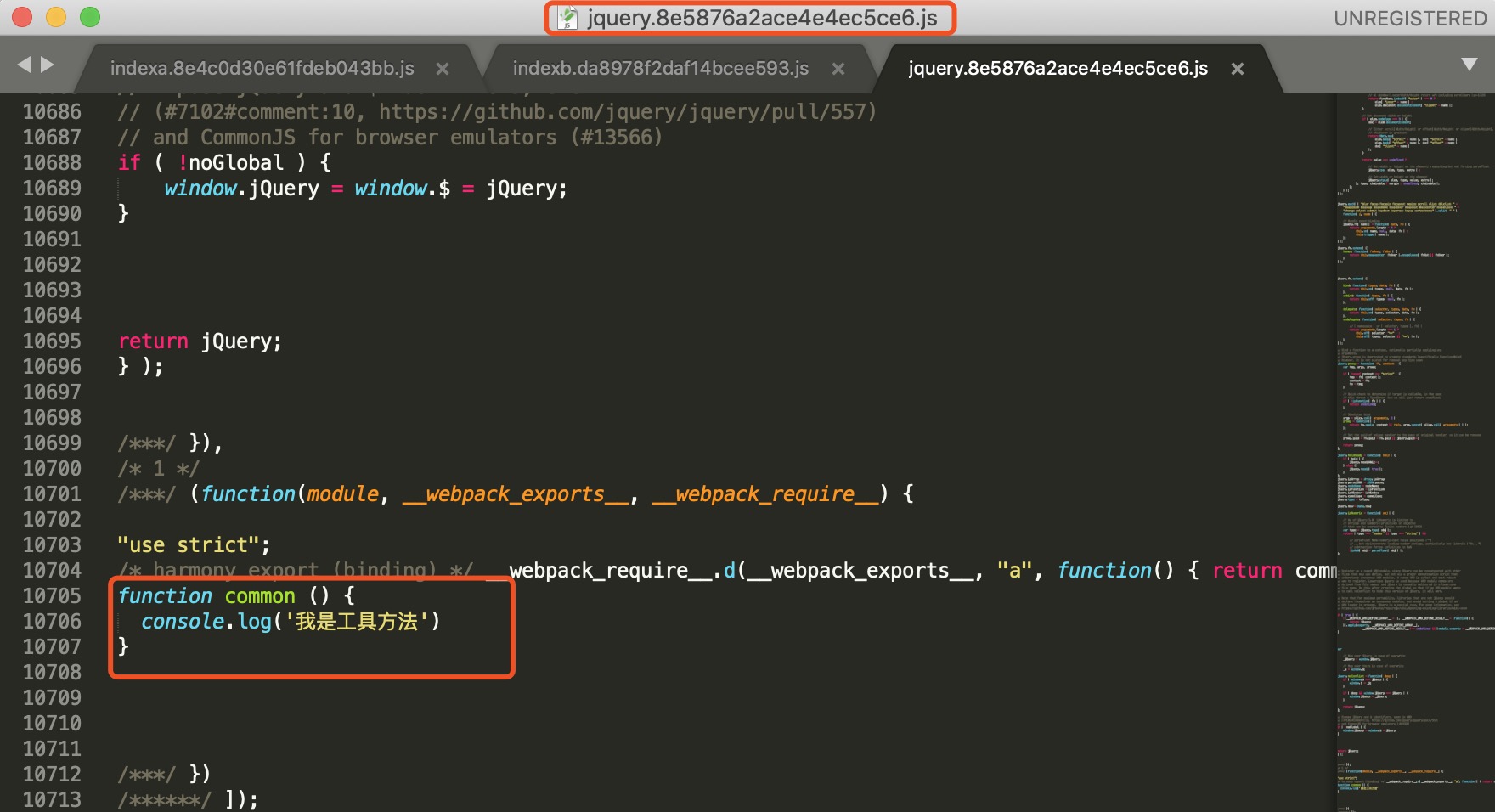Click the 'harmony export (binding)' comment
The width and height of the screenshot is (1495, 812).
click(293, 570)
